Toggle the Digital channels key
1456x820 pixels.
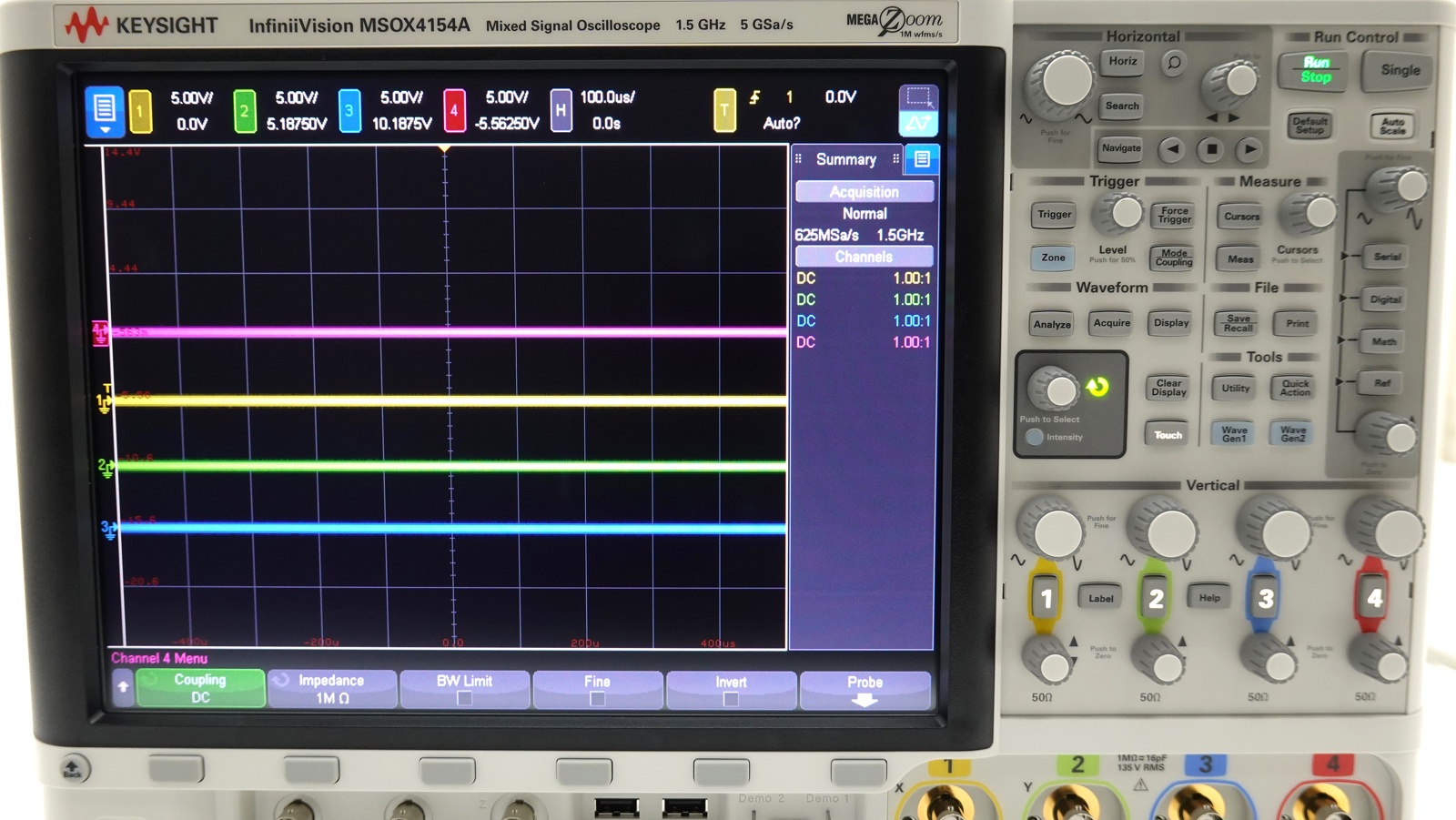tap(1385, 299)
